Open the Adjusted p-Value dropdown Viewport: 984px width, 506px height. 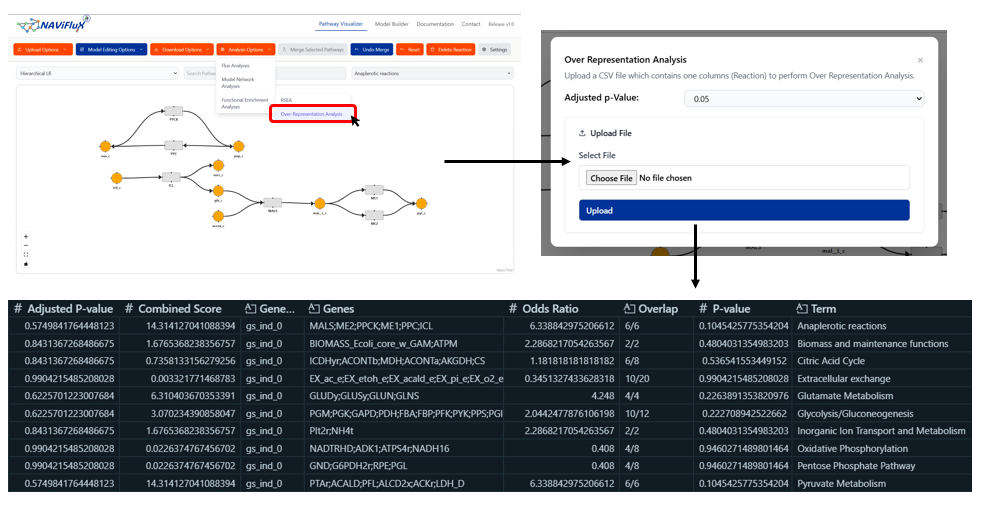point(803,99)
